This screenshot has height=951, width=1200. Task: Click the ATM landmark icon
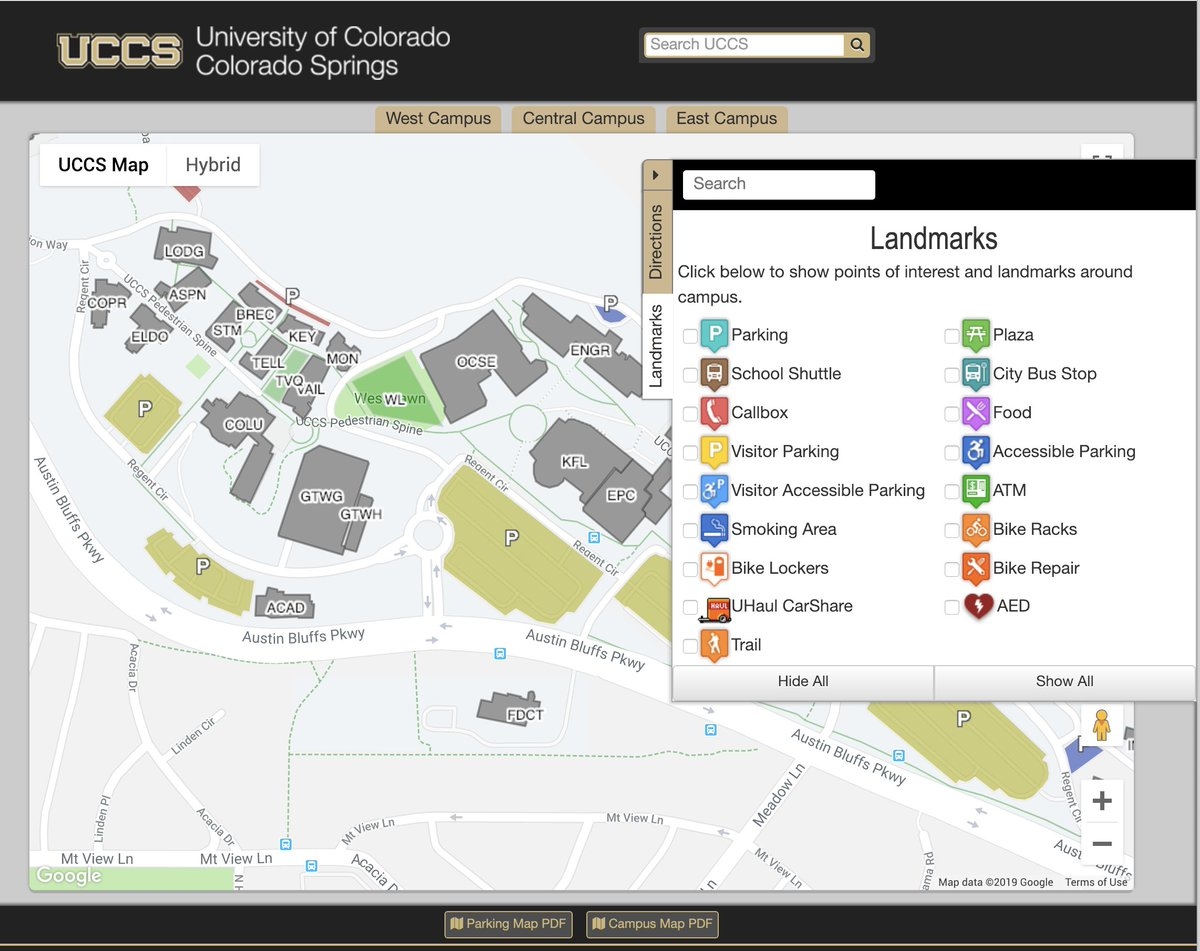click(974, 490)
